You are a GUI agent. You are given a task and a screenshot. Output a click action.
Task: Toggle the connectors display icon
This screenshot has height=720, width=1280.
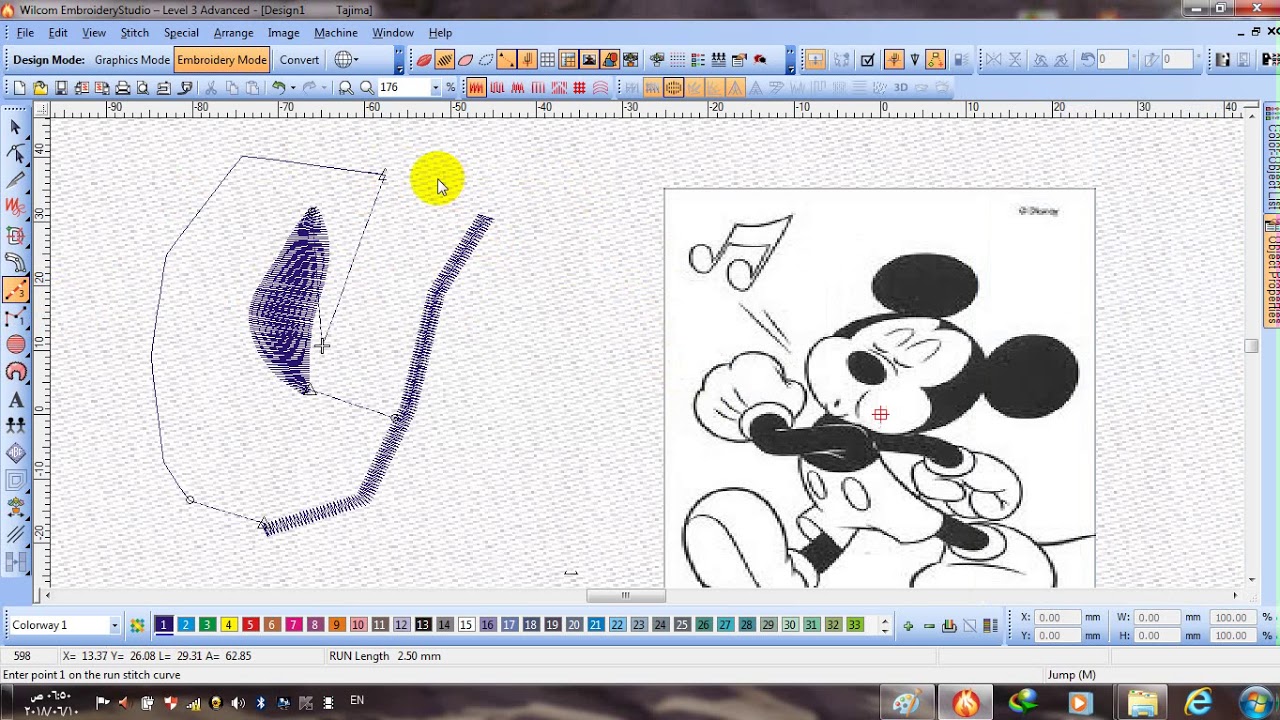(507, 60)
